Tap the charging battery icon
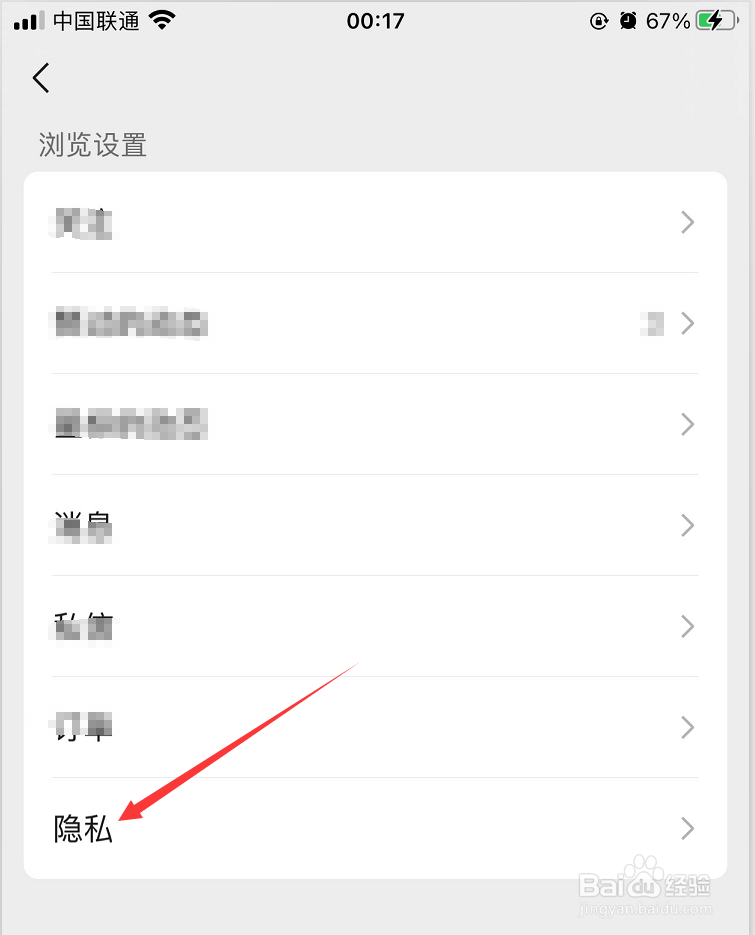 pyautogui.click(x=717, y=21)
